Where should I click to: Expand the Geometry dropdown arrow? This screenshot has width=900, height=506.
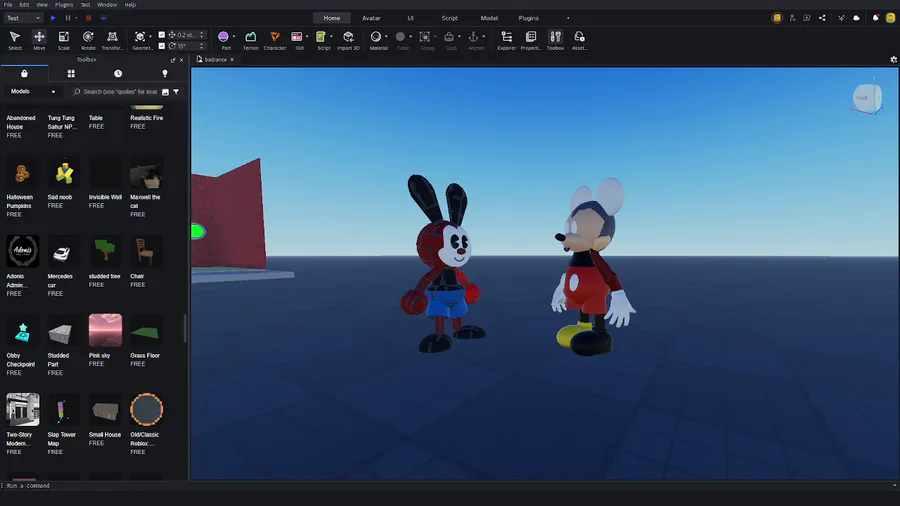(x=150, y=37)
